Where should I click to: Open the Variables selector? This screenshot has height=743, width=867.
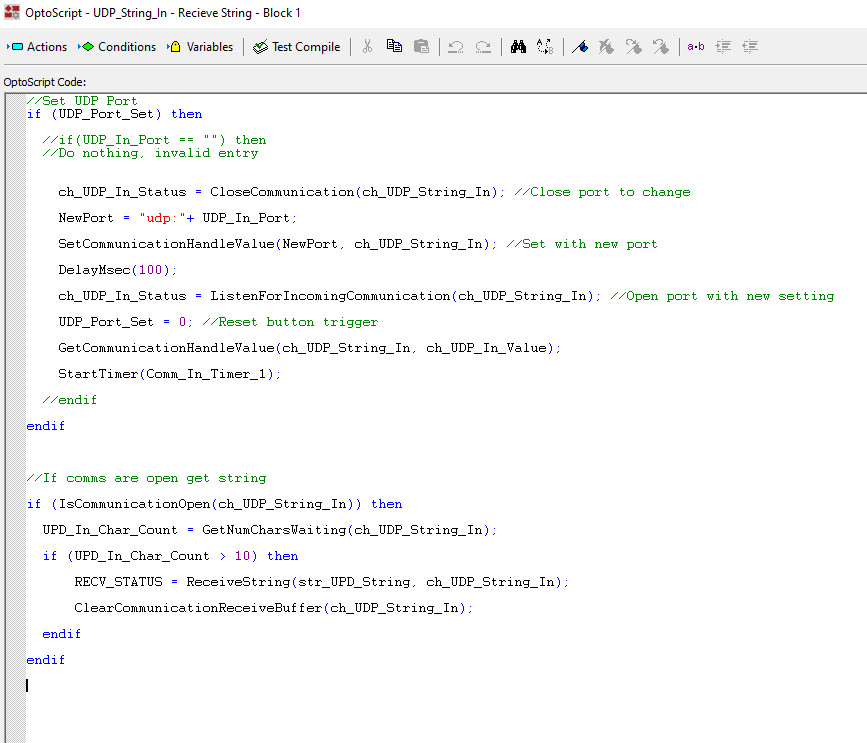200,47
